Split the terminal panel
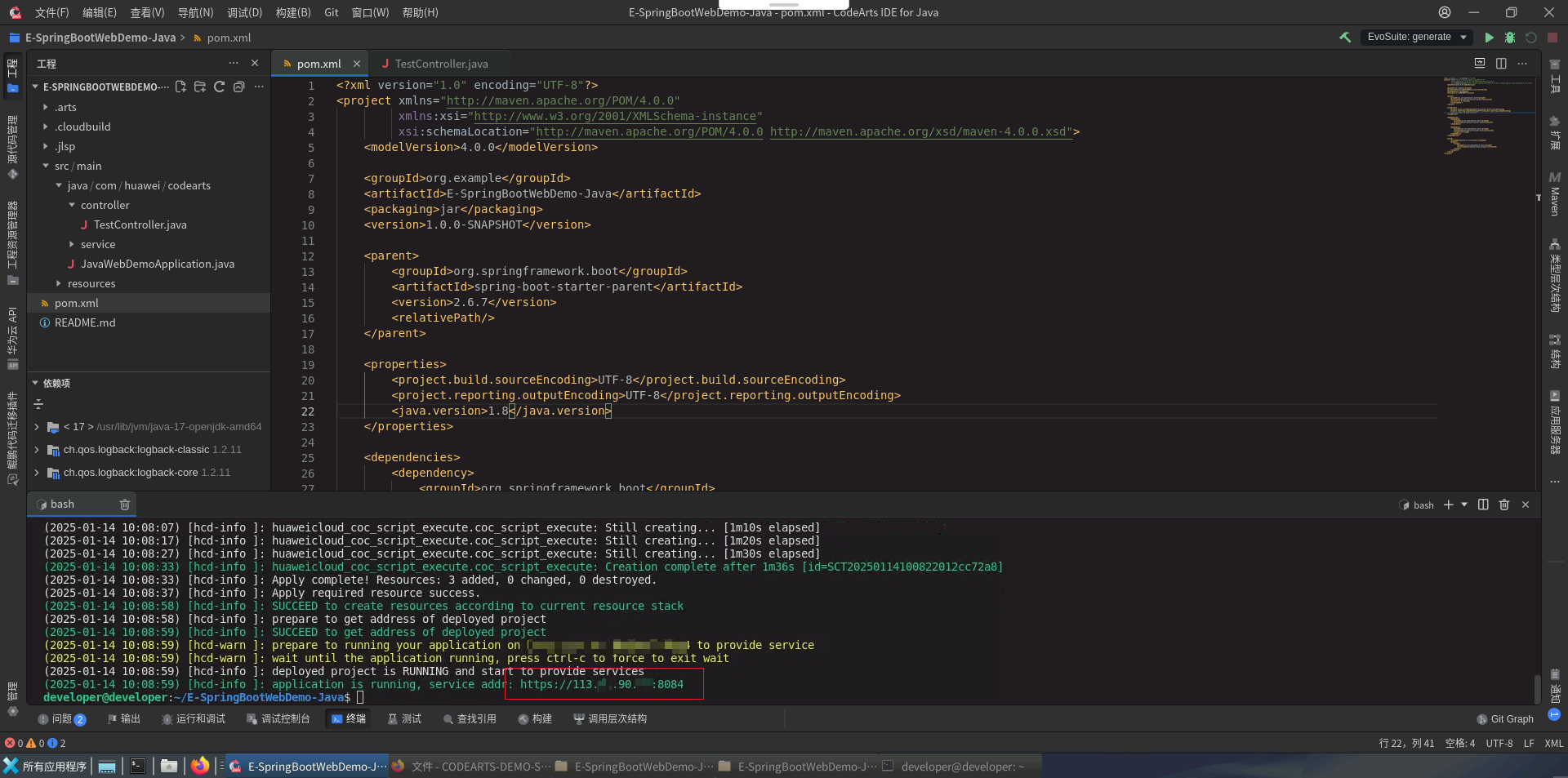Image resolution: width=1568 pixels, height=778 pixels. [x=1483, y=505]
